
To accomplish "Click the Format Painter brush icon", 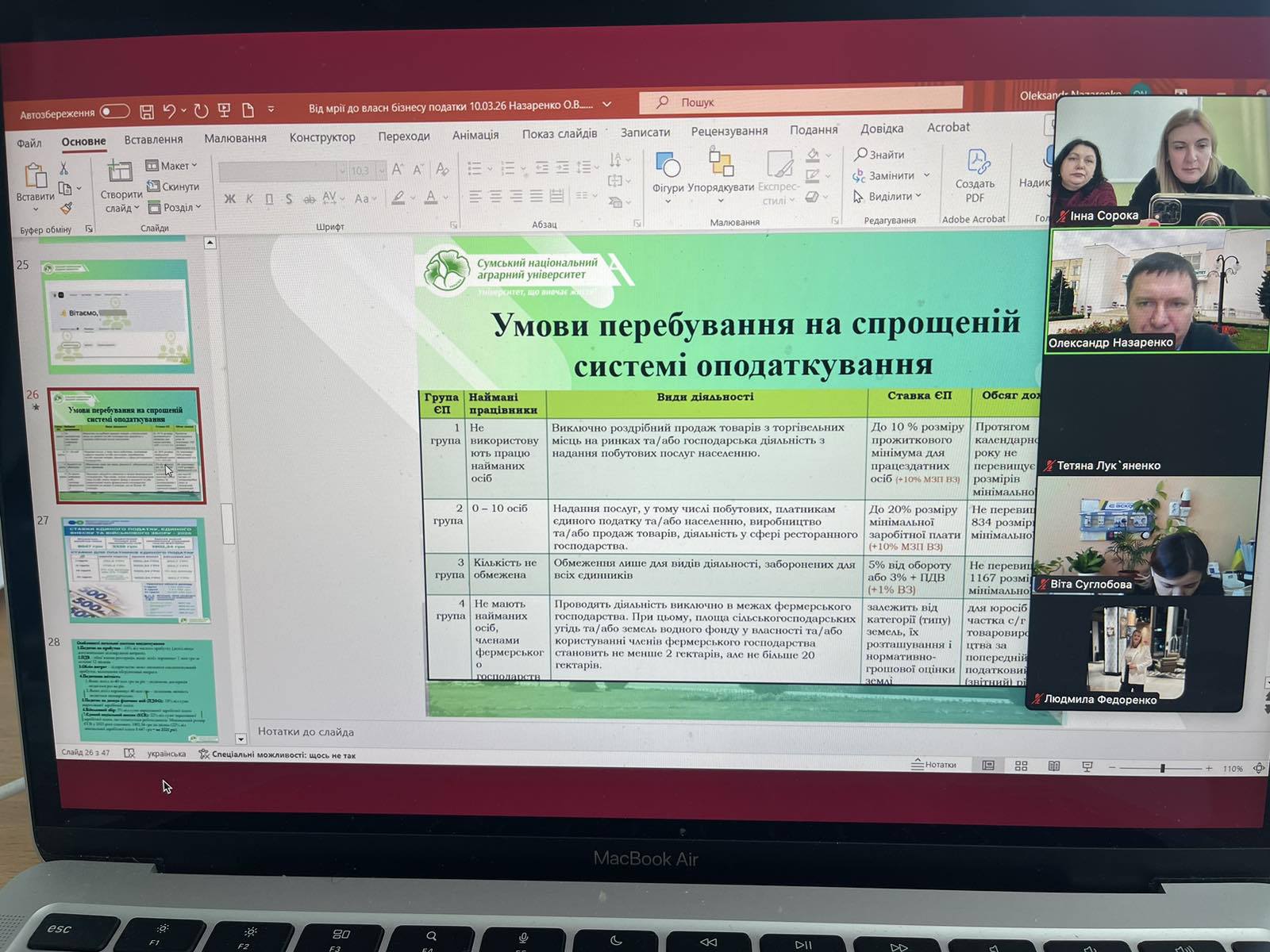I will 66,209.
